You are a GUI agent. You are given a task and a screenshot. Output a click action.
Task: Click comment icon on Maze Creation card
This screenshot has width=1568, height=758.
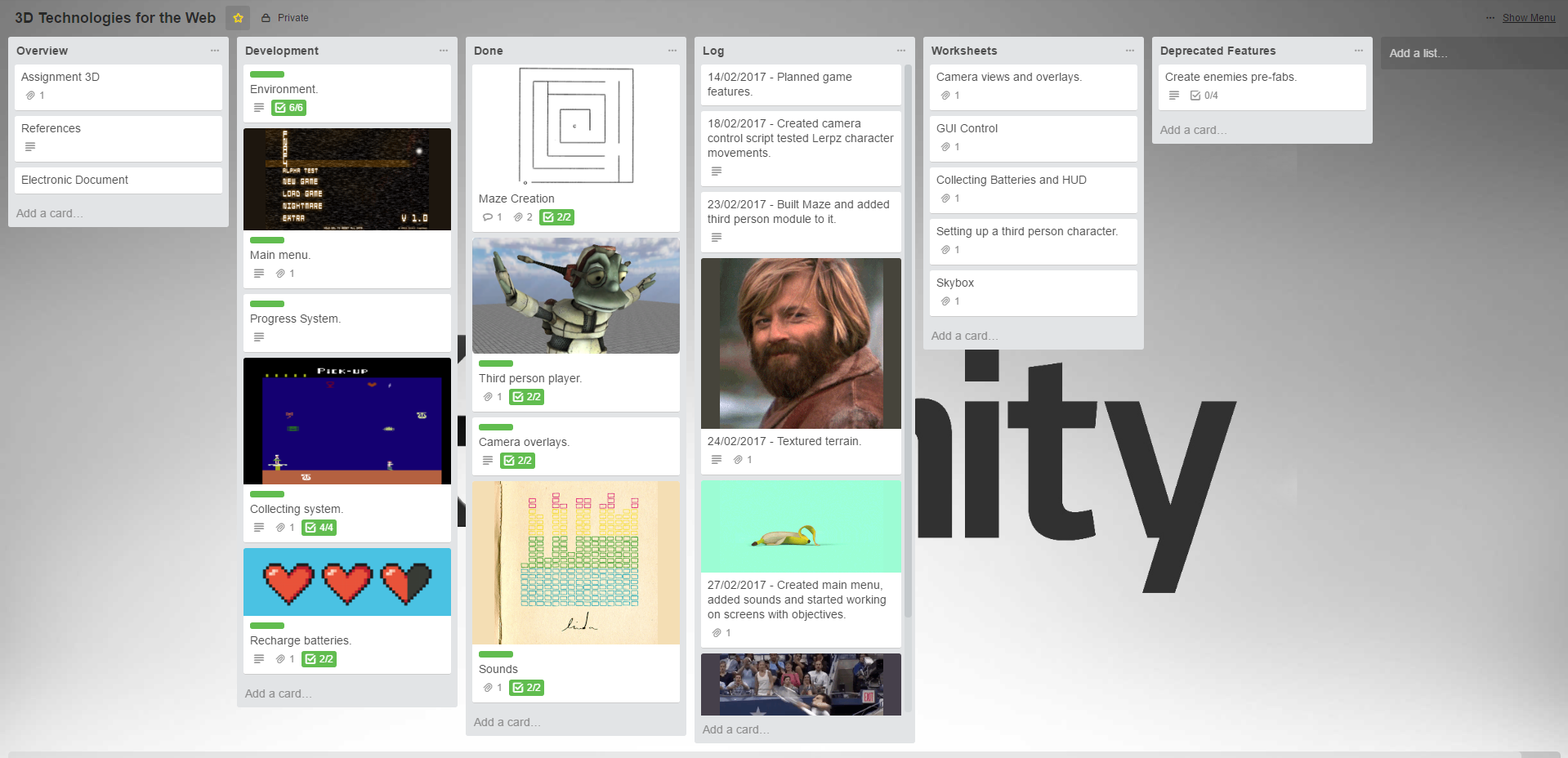point(488,217)
